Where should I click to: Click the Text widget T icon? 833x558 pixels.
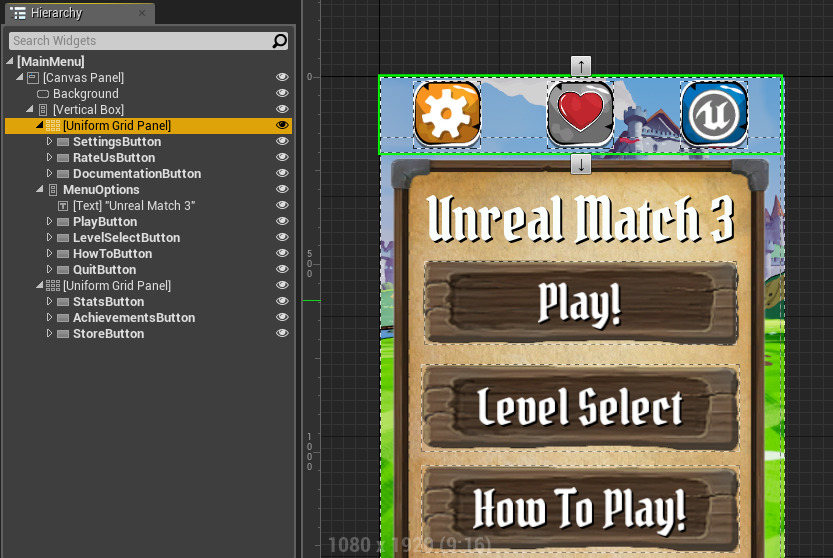point(63,206)
